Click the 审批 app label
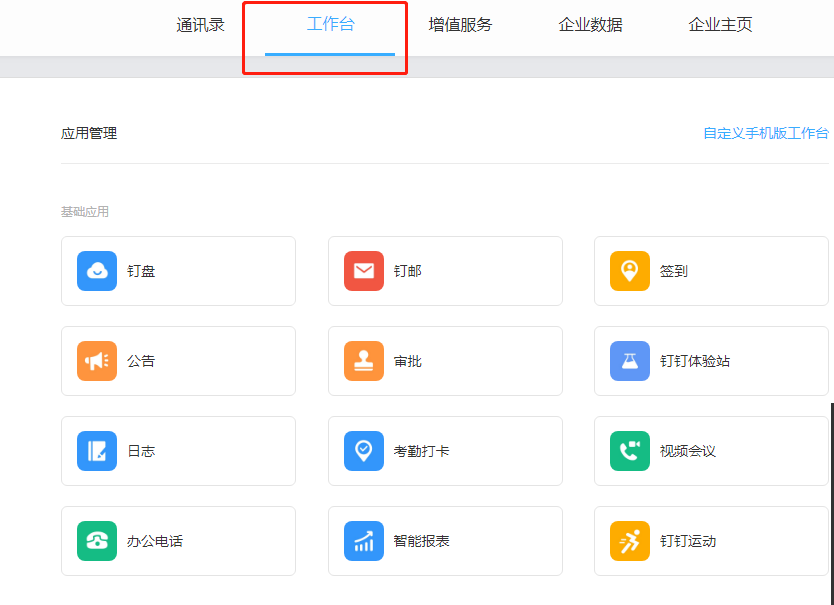Viewport: 834px width, 605px height. click(407, 361)
